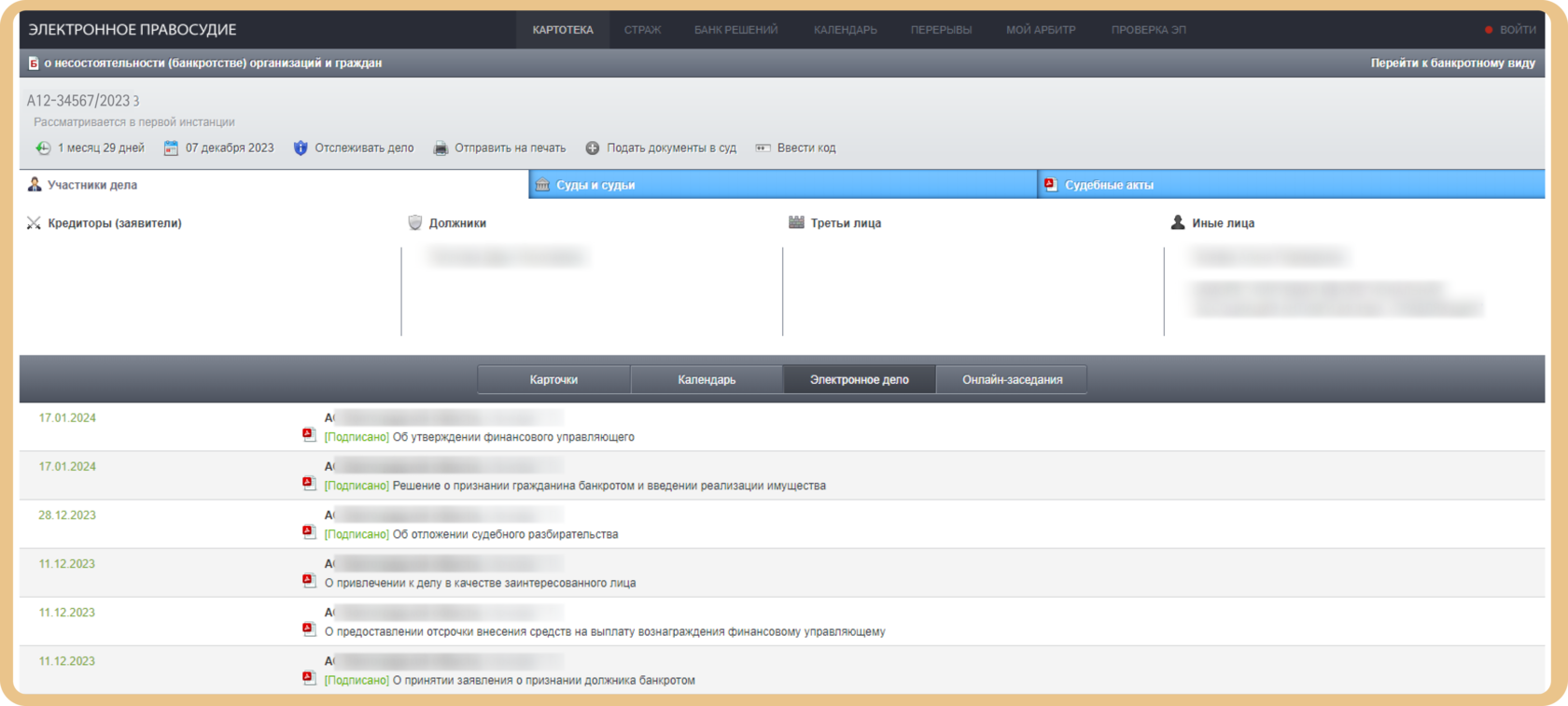Open the Карточки view
Viewport: 1568px width, 706px height.
(553, 379)
